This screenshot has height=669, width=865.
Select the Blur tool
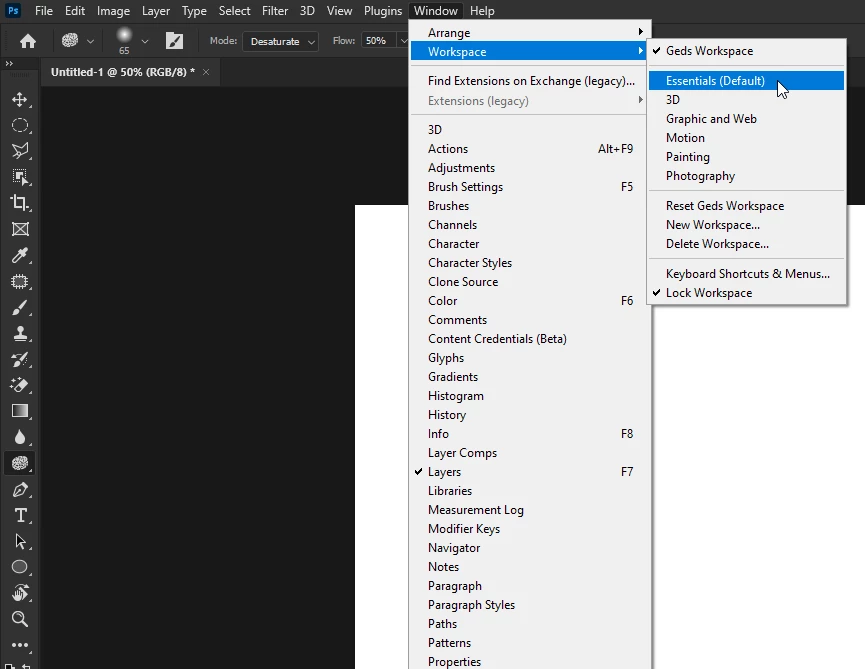[x=20, y=437]
